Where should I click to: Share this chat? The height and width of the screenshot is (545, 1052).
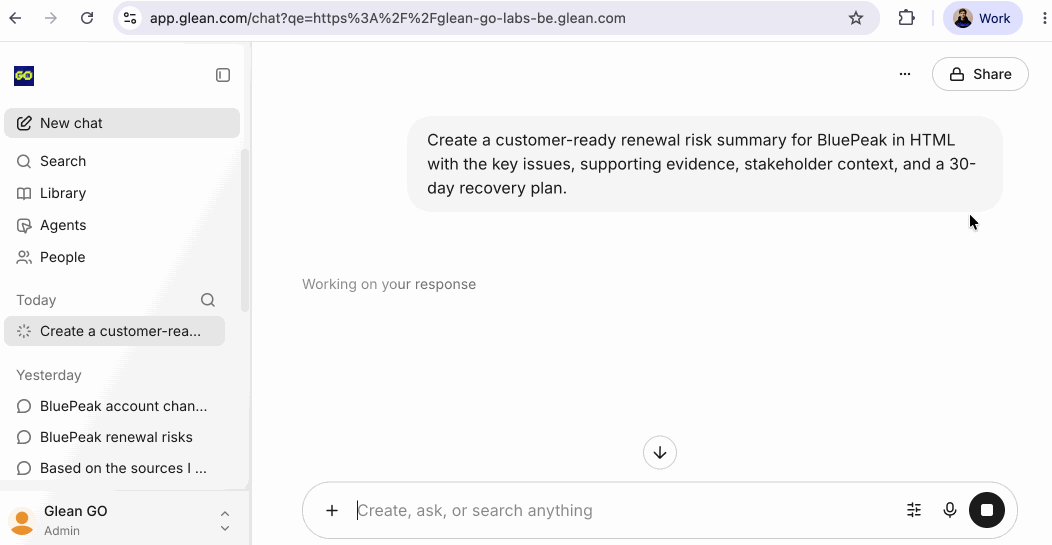[x=980, y=74]
